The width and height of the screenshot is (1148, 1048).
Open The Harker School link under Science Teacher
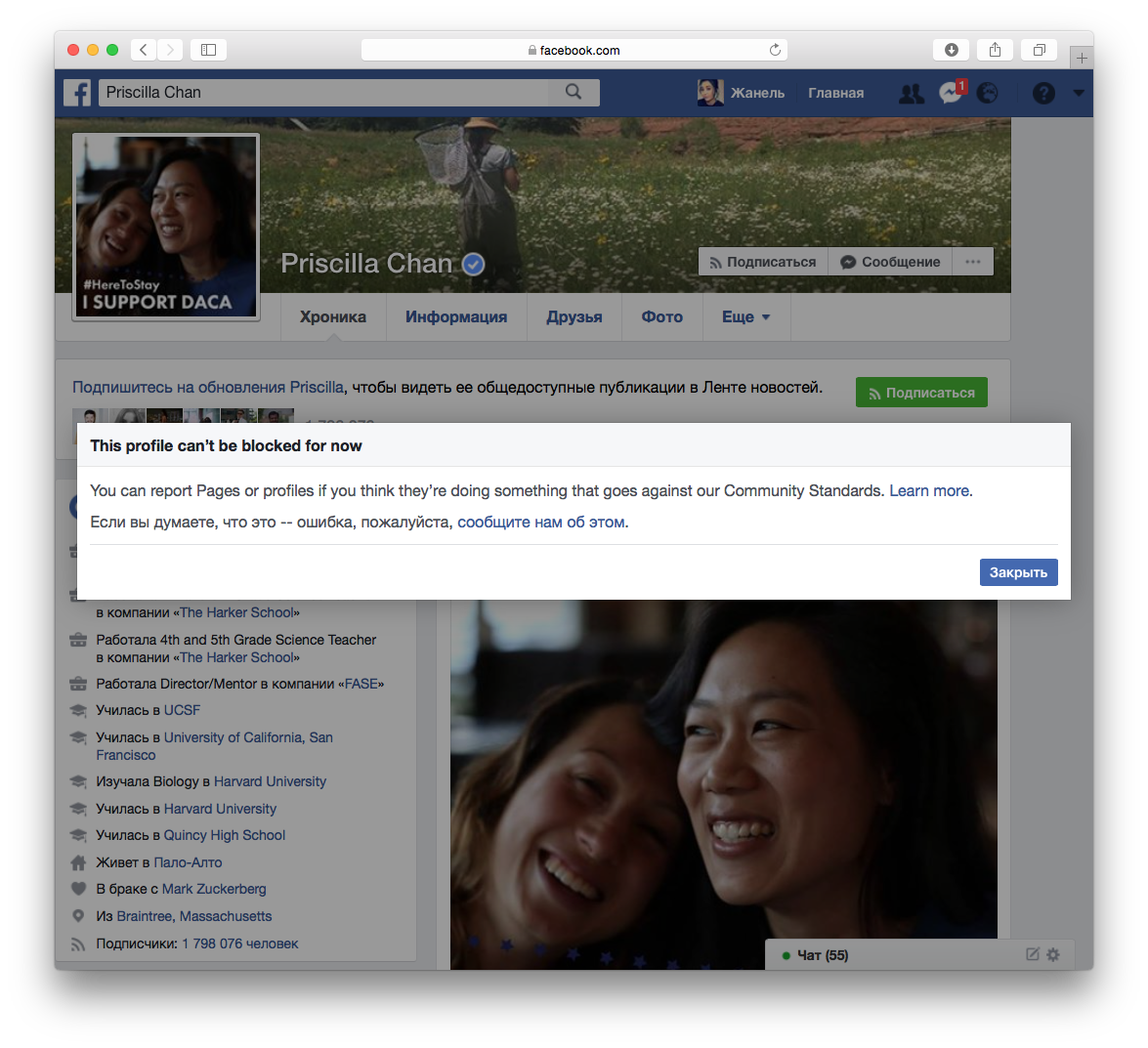coord(236,658)
